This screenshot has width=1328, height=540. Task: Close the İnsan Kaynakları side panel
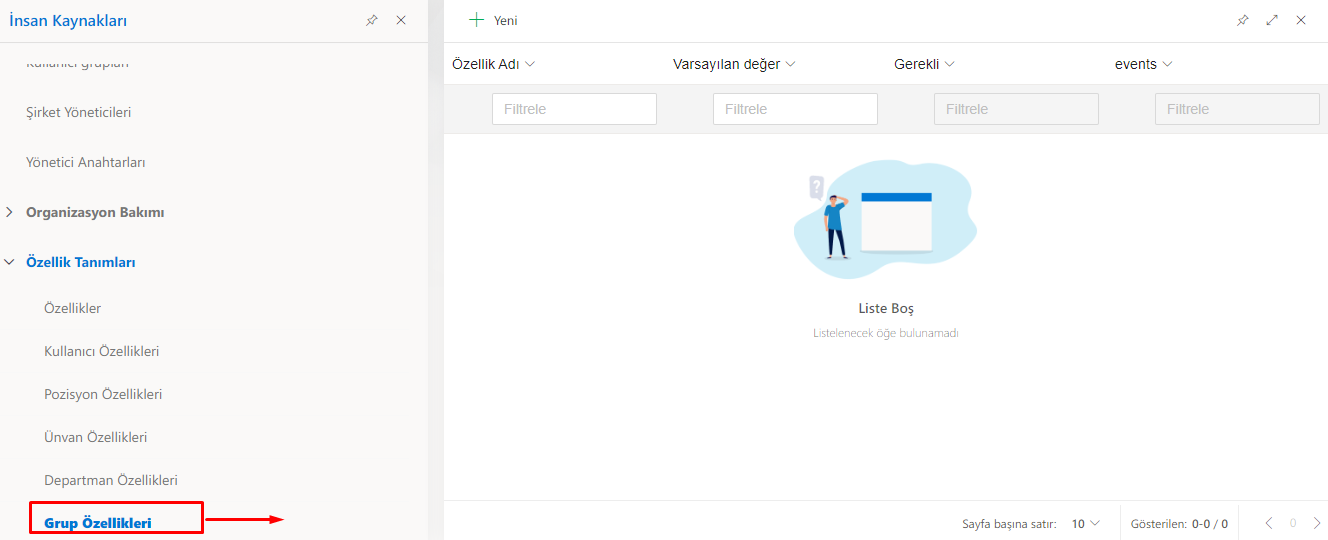click(x=401, y=20)
